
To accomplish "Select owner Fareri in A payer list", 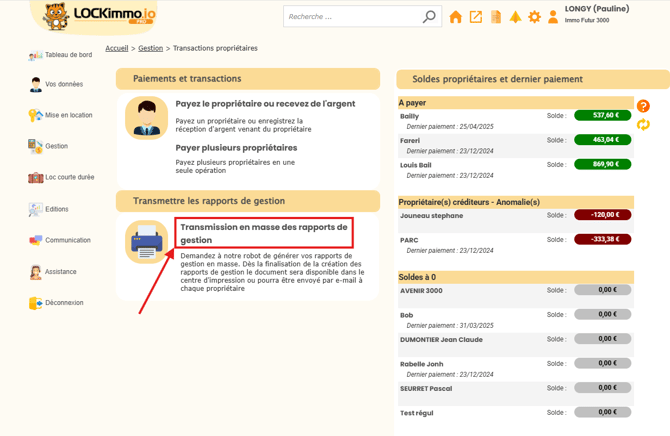I will click(x=410, y=141).
